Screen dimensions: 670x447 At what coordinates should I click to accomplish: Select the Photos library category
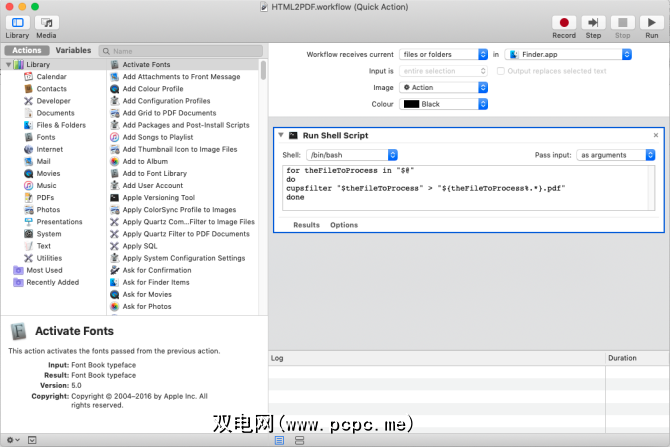click(48, 209)
